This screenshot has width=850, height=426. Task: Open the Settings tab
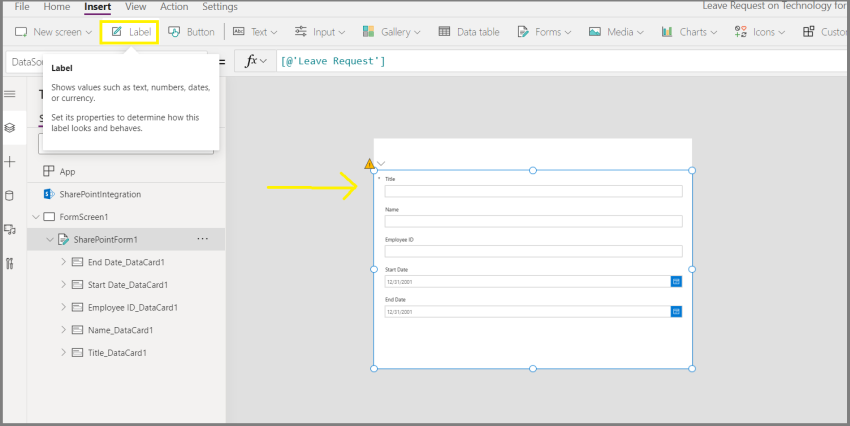[220, 7]
